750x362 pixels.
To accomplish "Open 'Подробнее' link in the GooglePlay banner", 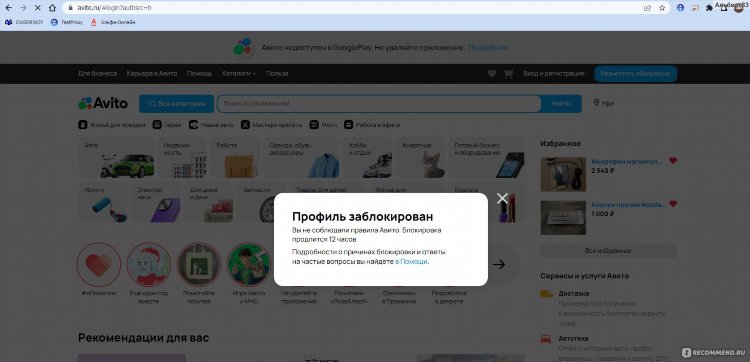I will pyautogui.click(x=488, y=48).
